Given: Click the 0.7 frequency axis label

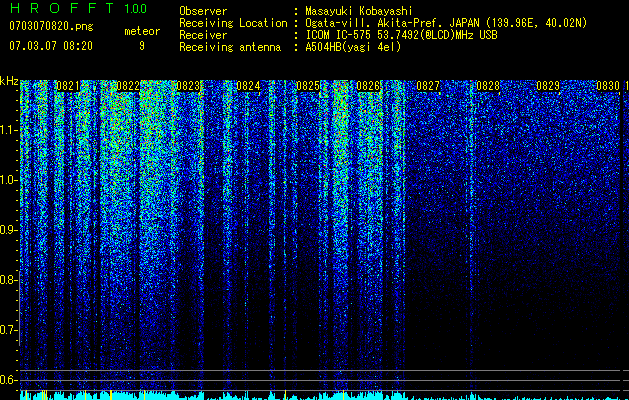Looking at the screenshot, I should [8, 330].
